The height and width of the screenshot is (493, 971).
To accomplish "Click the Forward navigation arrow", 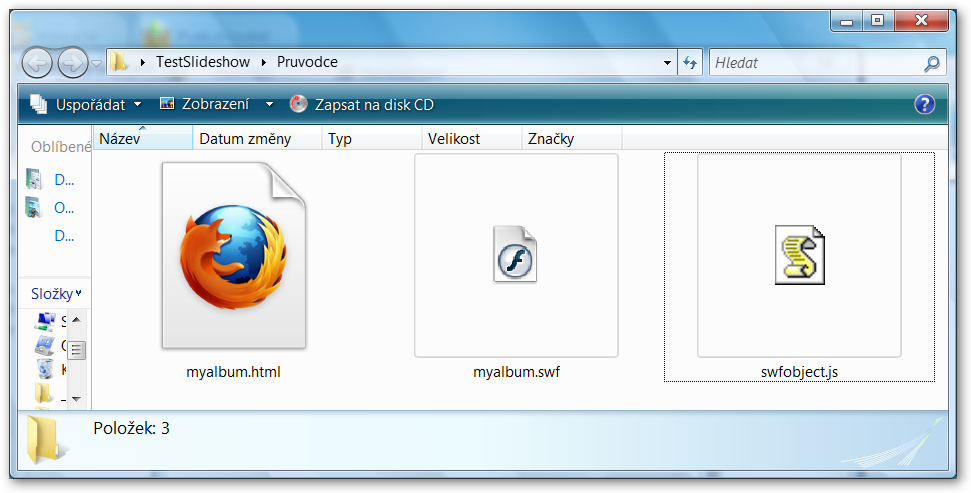I will 73,63.
